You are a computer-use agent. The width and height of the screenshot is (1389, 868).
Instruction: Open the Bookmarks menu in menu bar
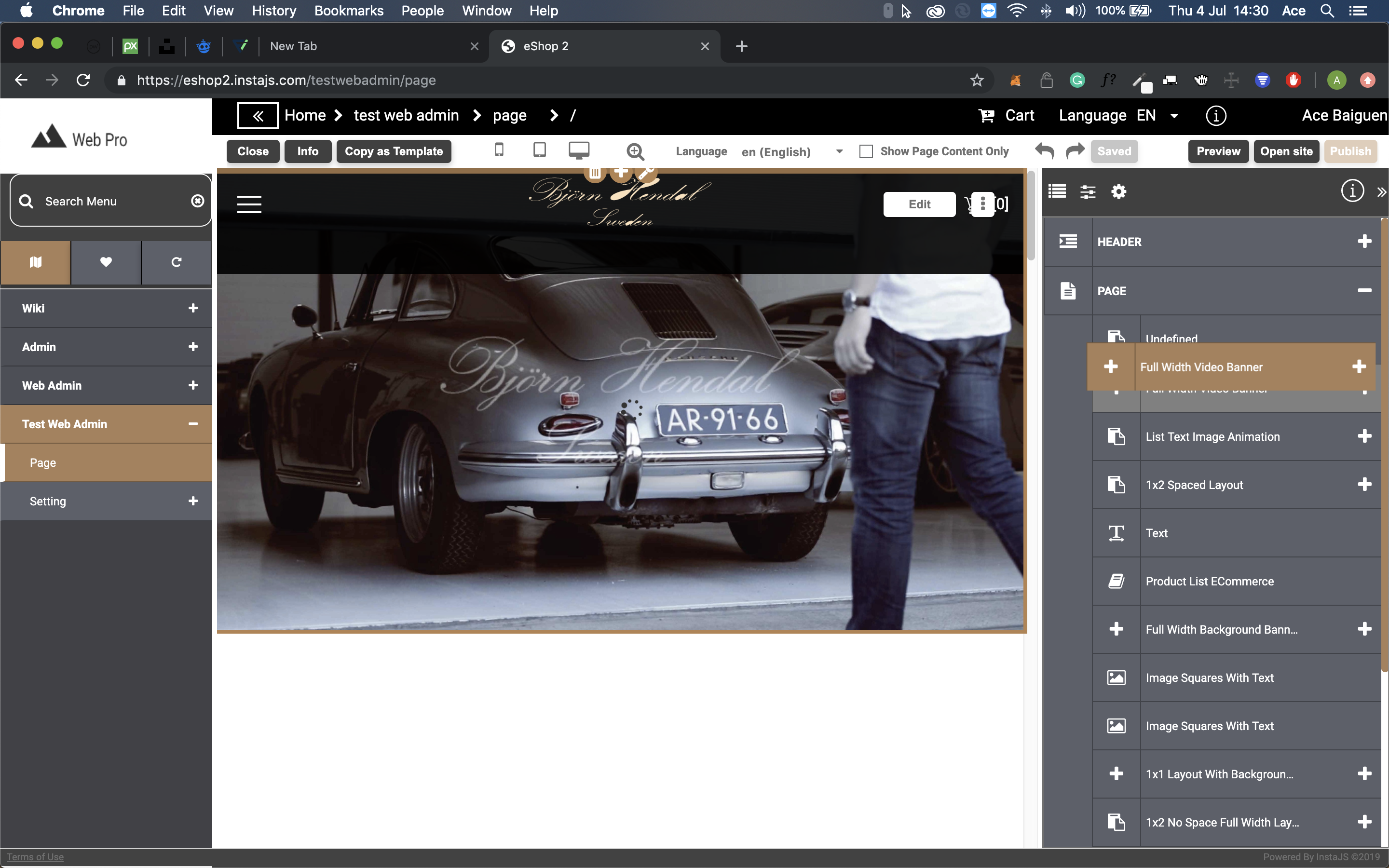click(348, 10)
